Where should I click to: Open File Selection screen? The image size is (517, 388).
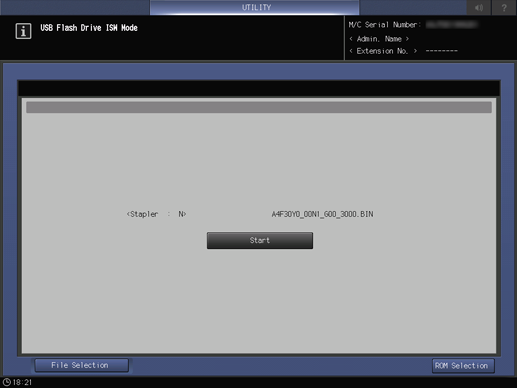tap(82, 365)
